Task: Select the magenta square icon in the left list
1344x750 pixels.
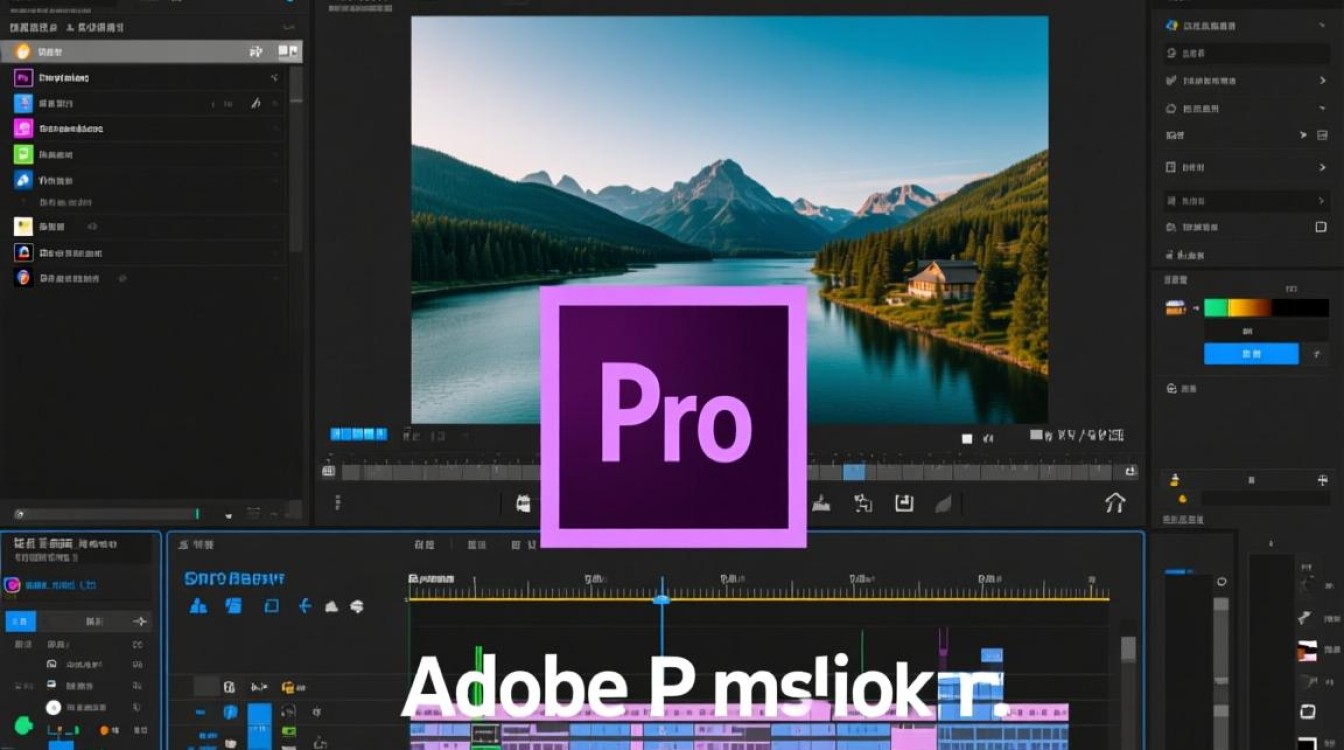Action: point(23,128)
